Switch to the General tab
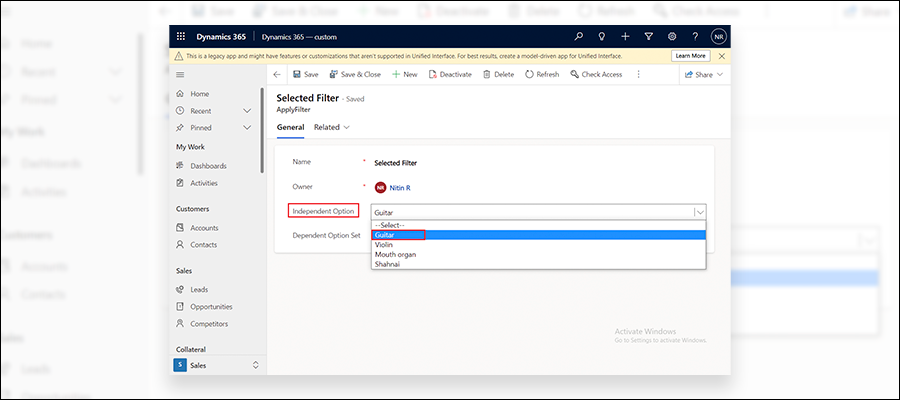The image size is (900, 400). tap(290, 127)
